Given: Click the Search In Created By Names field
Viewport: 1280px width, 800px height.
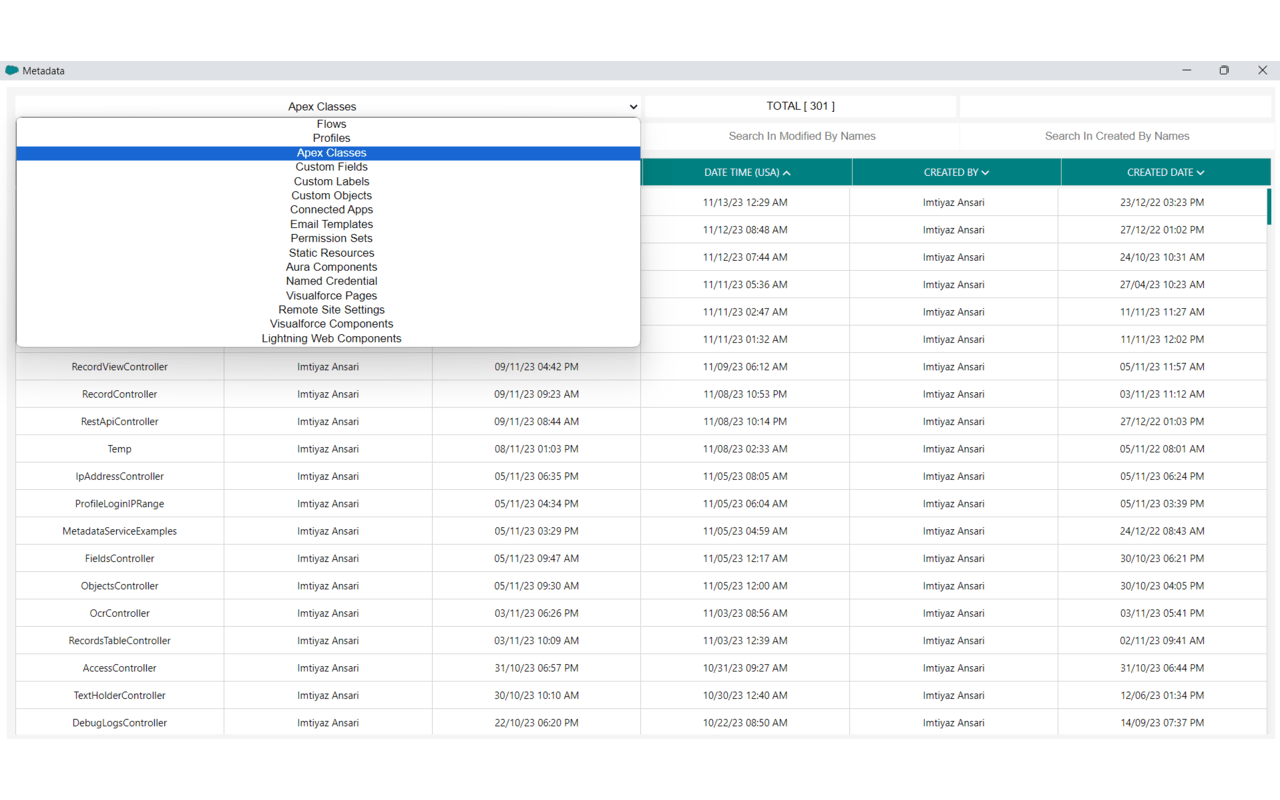Looking at the screenshot, I should [x=1117, y=136].
